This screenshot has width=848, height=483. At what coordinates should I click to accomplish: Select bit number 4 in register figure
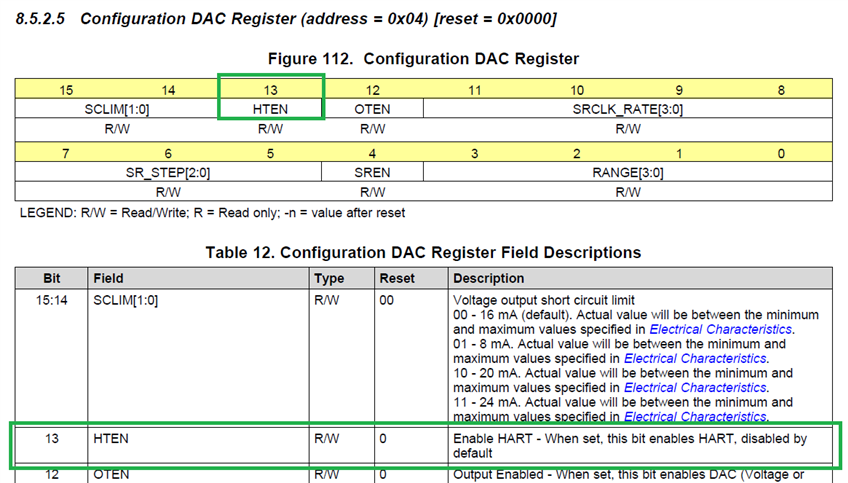(373, 154)
